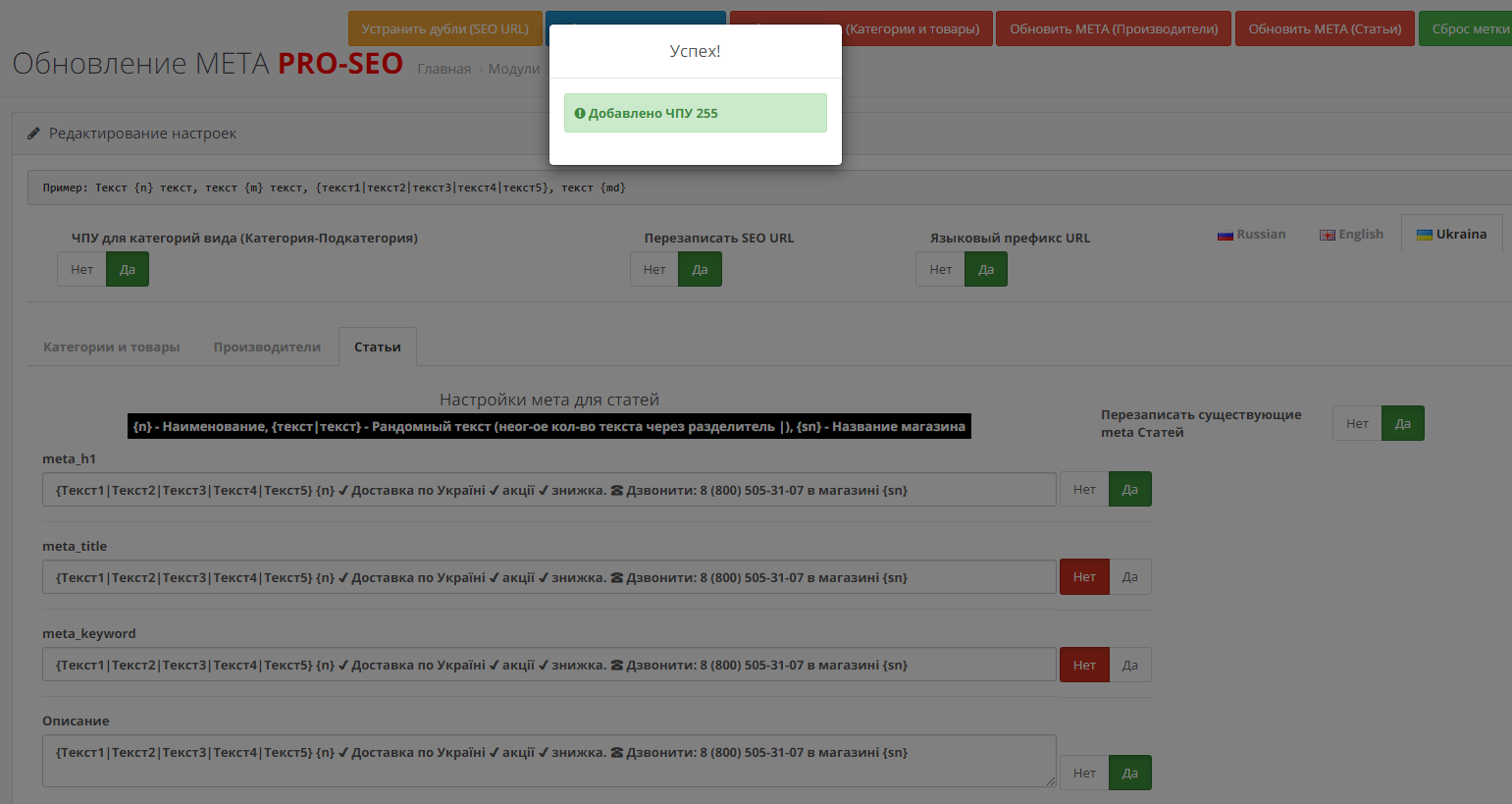The width and height of the screenshot is (1512, 804).
Task: Enable Да for Языковый префикс URL
Action: [x=985, y=270]
